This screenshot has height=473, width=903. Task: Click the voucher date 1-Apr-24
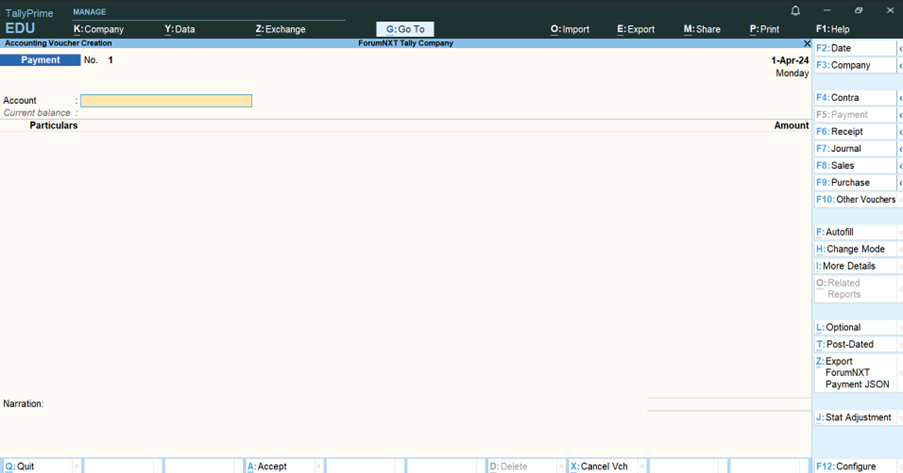point(790,60)
